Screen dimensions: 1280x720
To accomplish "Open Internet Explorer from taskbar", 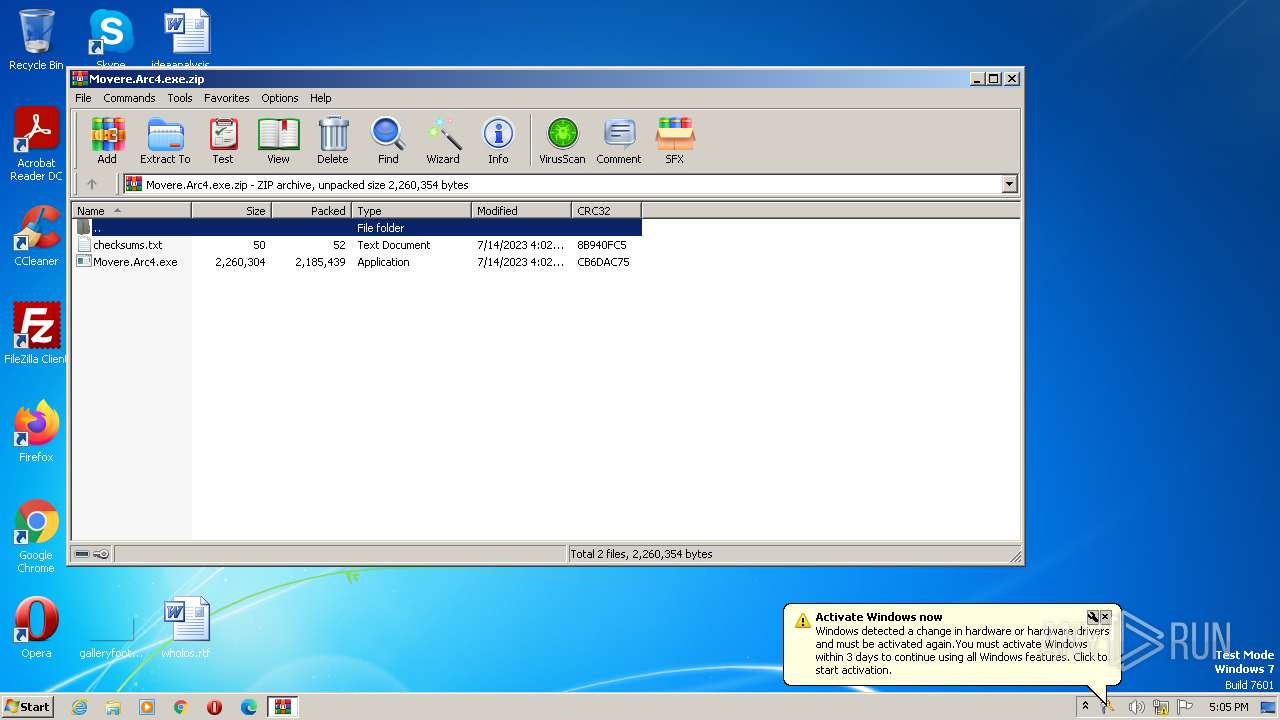I will [79, 707].
